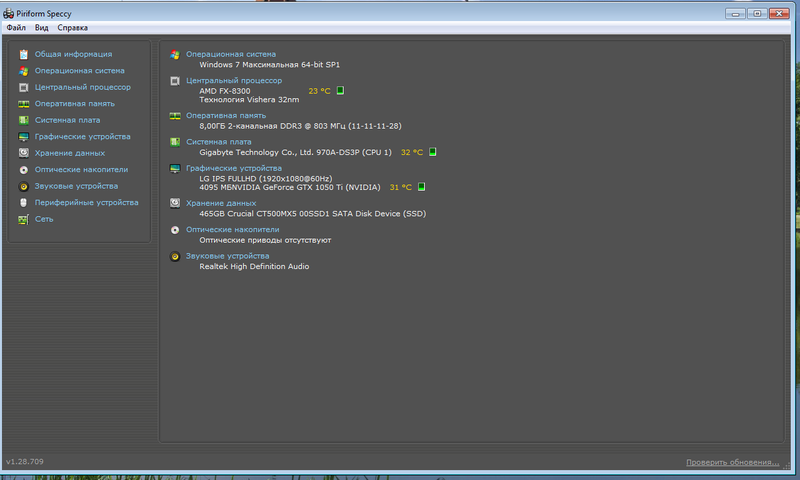The height and width of the screenshot is (480, 800).
Task: Click the monitor icon in sidebar
Action: [x=23, y=137]
